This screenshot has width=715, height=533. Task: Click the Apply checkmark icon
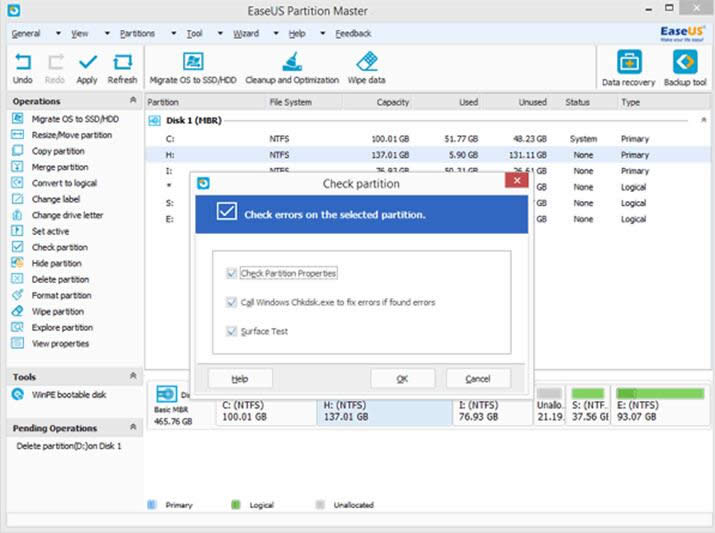(x=87, y=63)
